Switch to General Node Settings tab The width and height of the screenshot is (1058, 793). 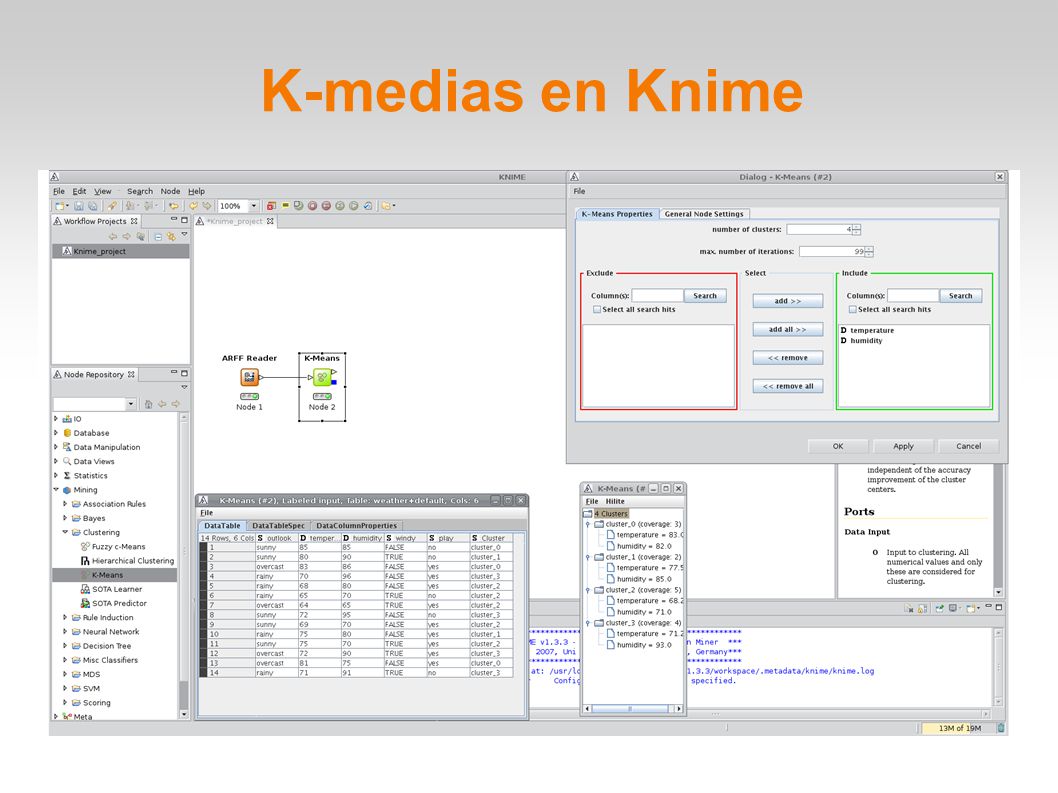(x=704, y=214)
